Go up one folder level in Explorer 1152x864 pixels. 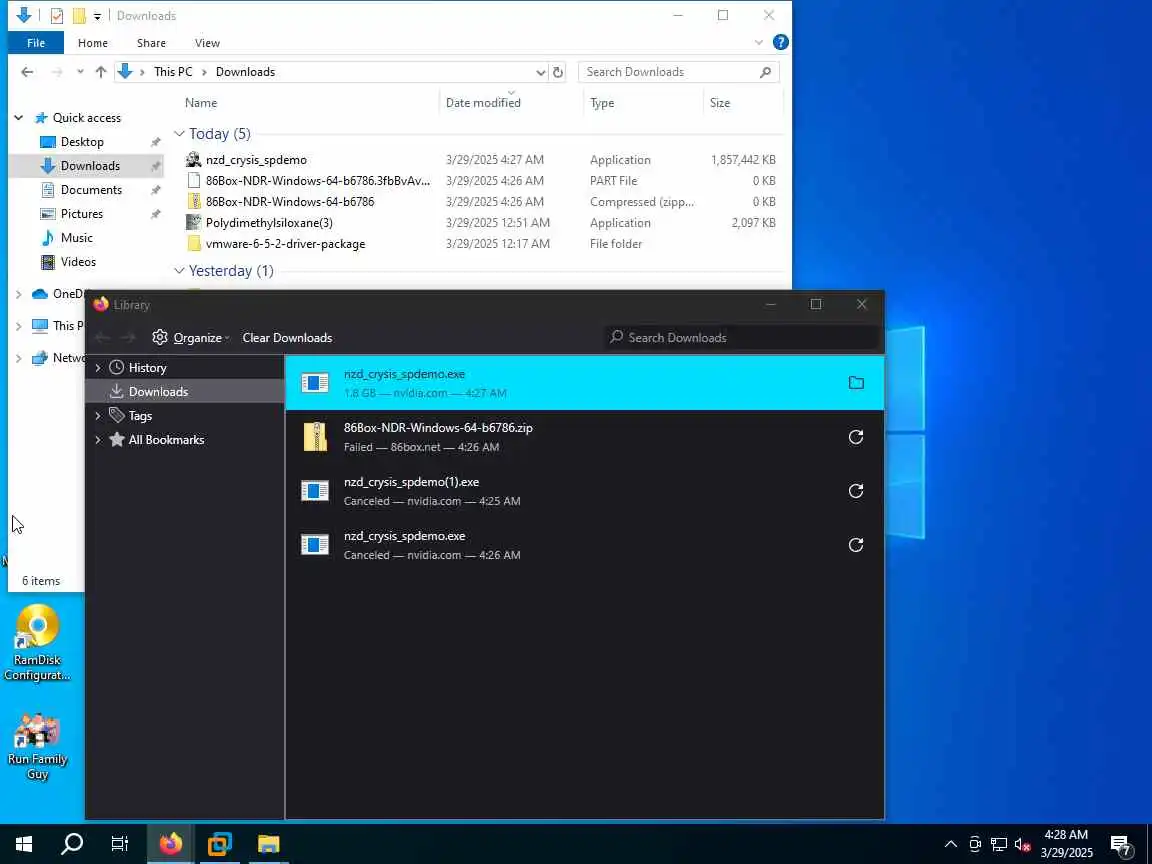pyautogui.click(x=101, y=72)
